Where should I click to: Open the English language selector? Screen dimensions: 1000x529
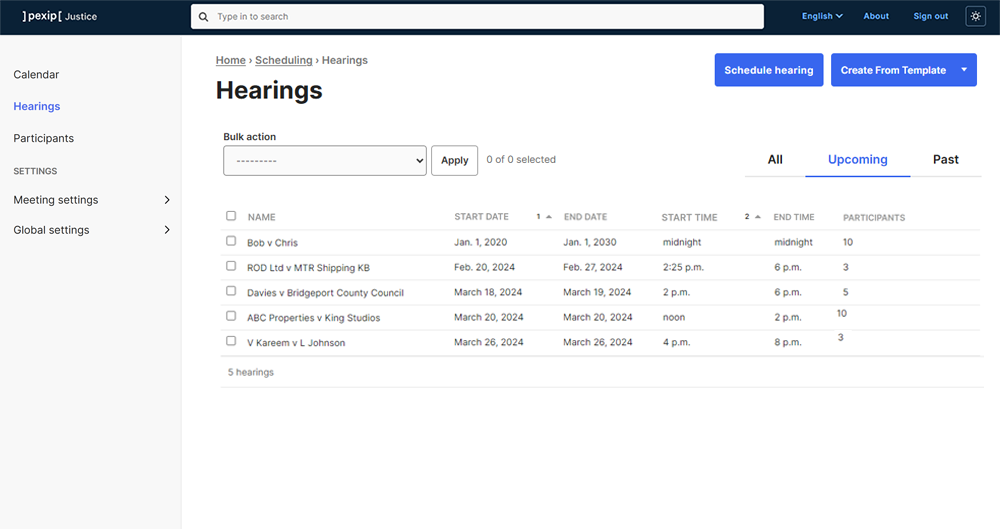click(x=822, y=16)
